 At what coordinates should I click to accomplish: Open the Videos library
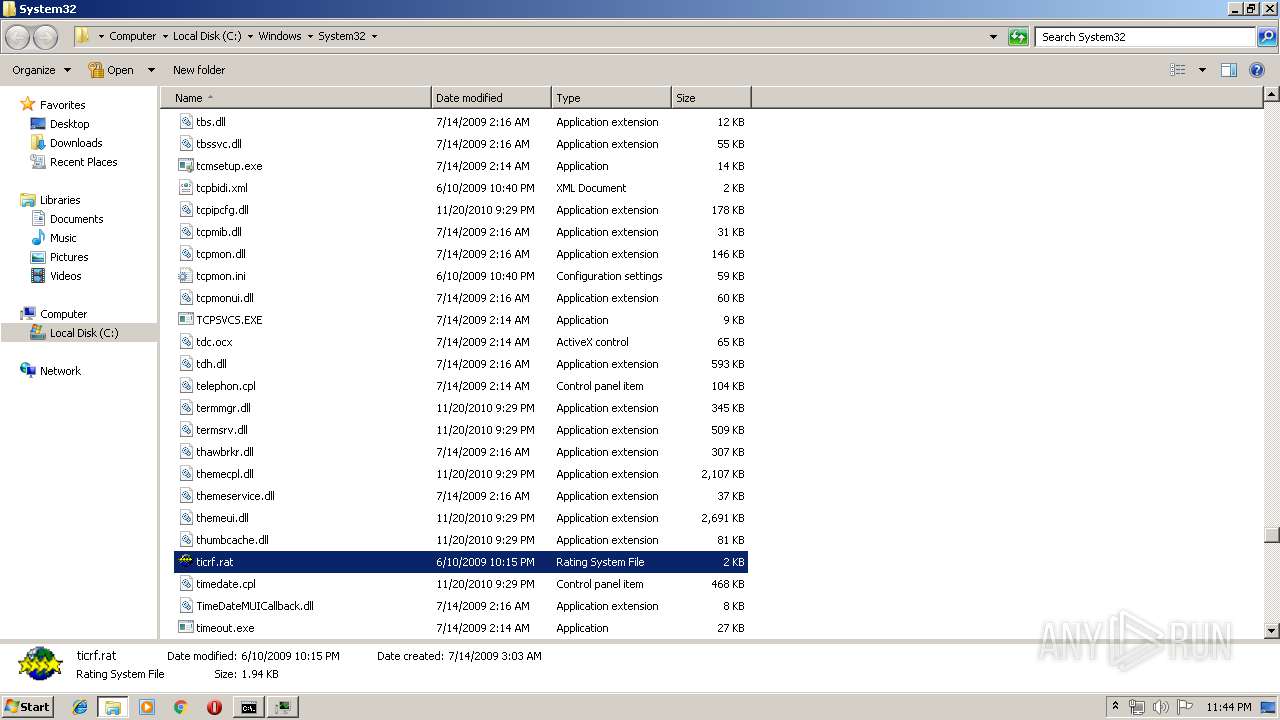tap(65, 276)
